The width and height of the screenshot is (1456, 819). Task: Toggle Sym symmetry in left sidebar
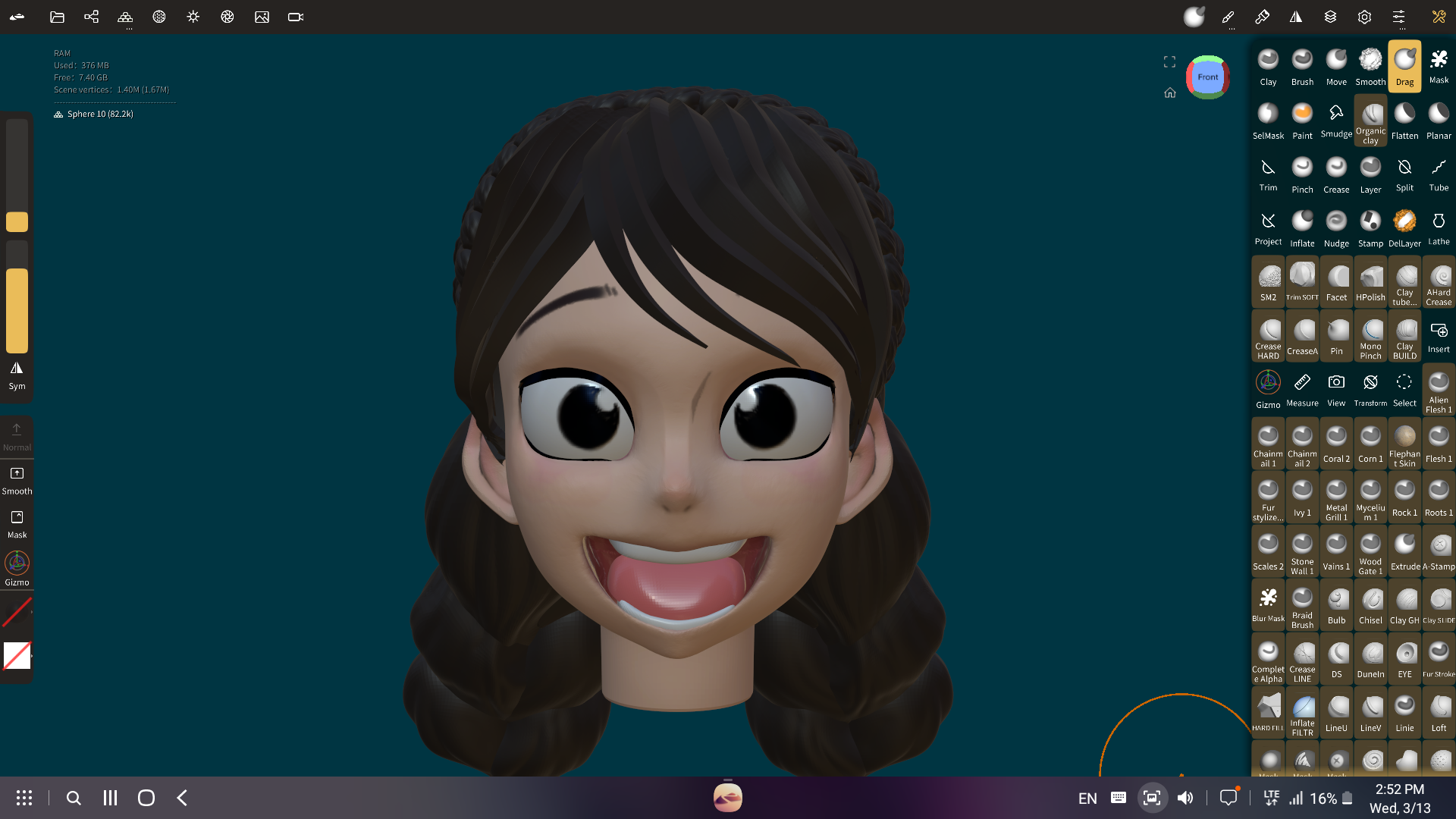17,375
